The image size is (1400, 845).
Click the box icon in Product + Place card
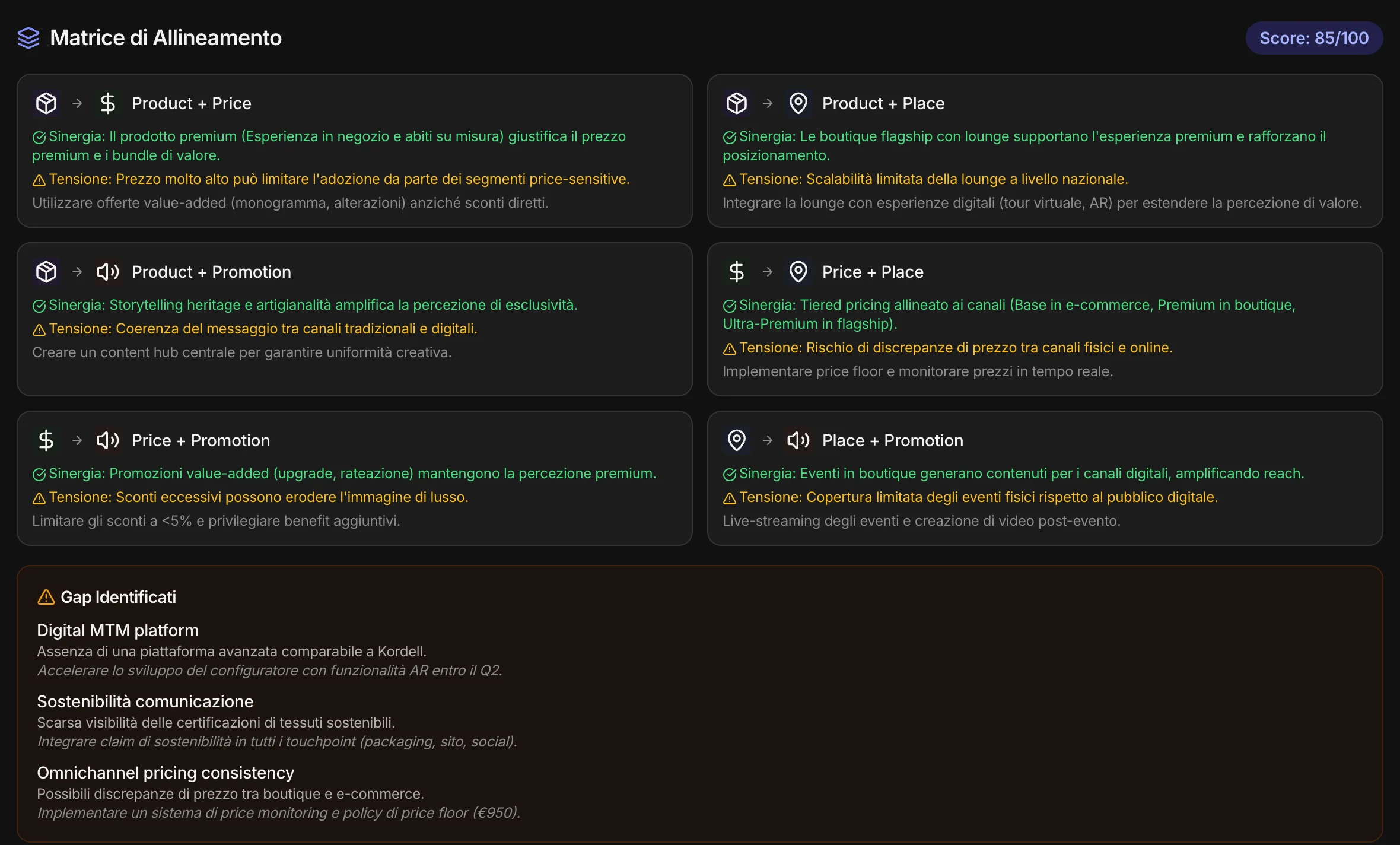[737, 103]
